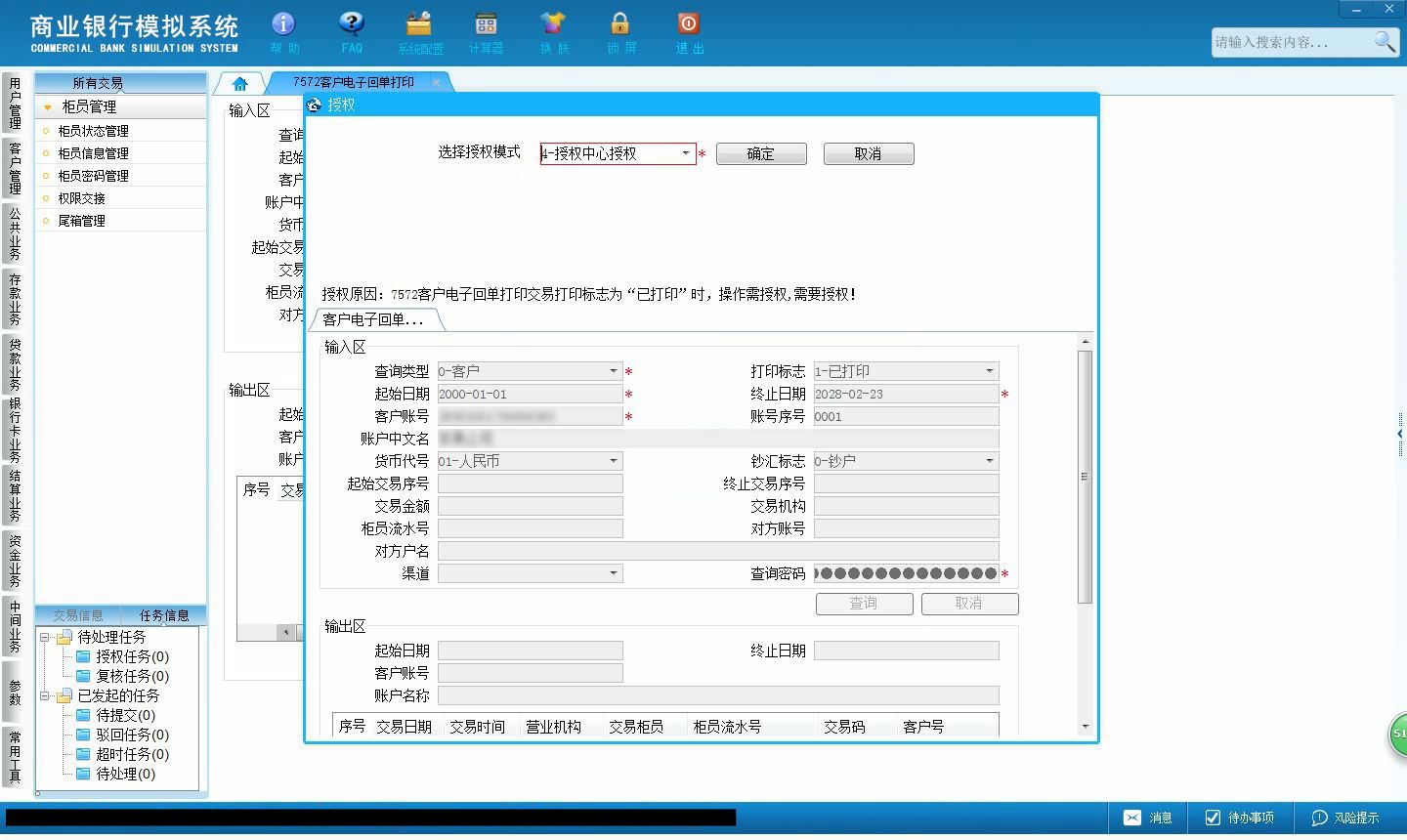Screen dimensions: 1407x840
Task: Click the 确定 button
Action: click(761, 153)
